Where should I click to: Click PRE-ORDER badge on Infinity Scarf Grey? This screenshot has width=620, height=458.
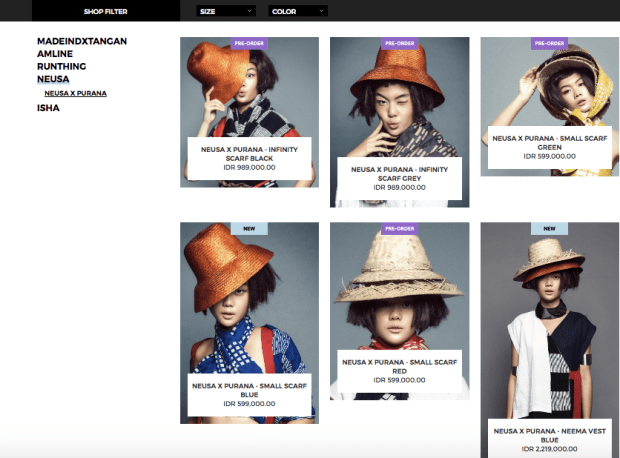399,43
